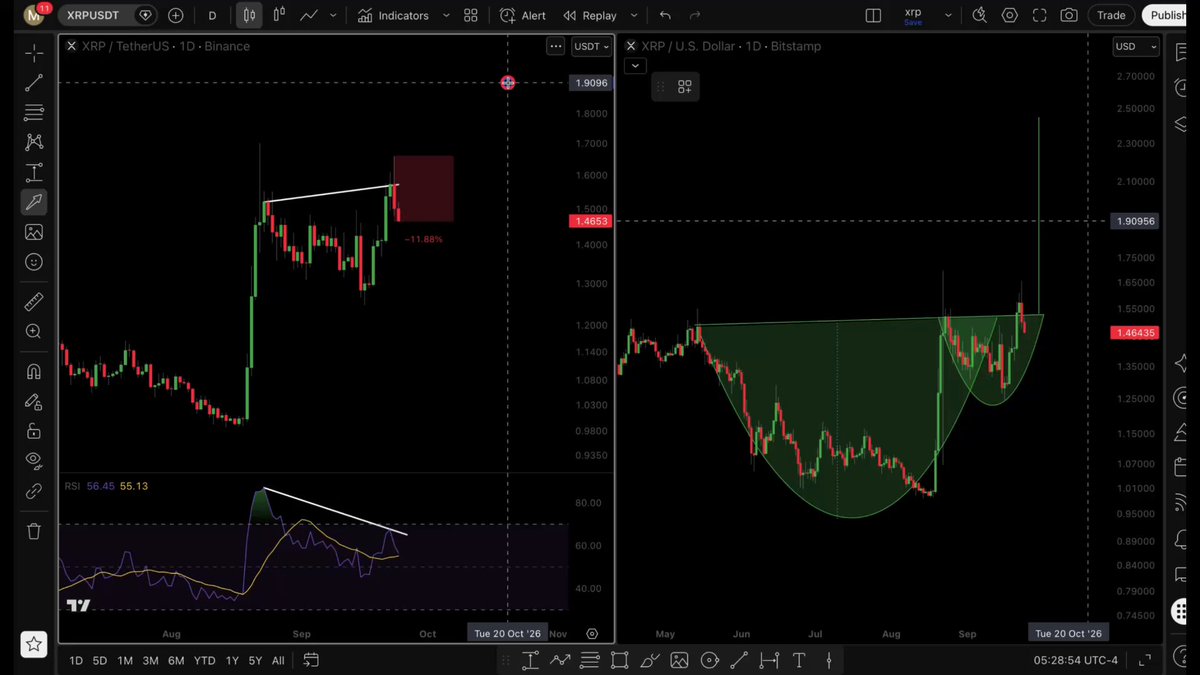Select the YTD time range

tap(204, 660)
